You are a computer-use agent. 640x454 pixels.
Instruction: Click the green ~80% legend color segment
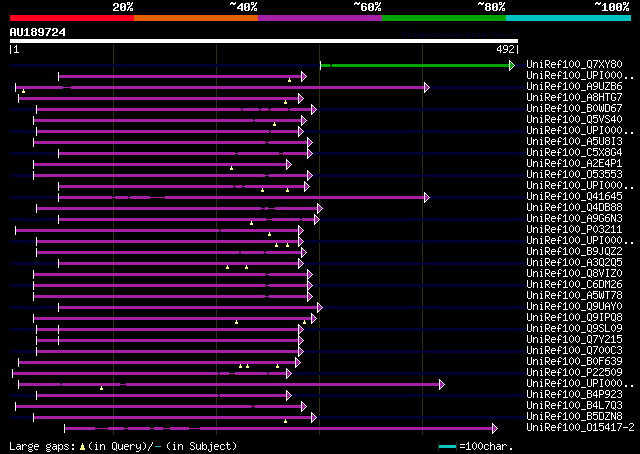point(444,18)
